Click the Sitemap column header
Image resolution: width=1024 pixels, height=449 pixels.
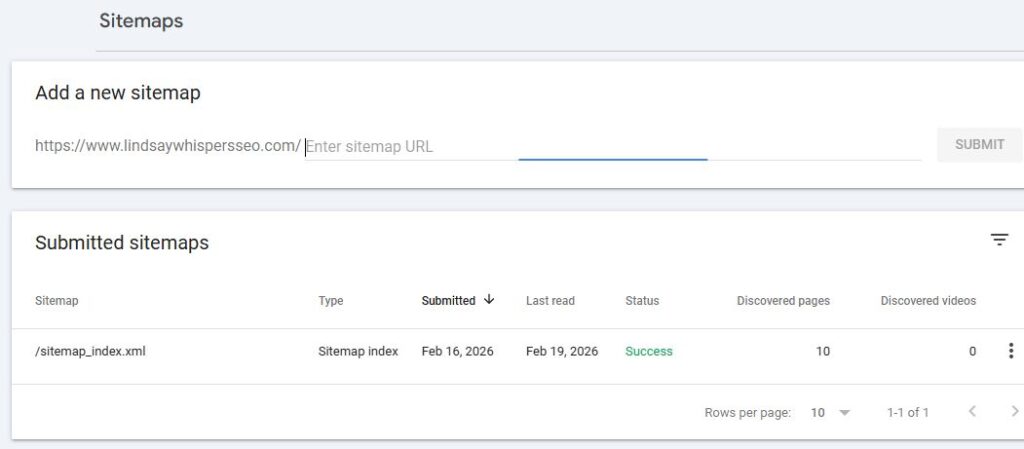[x=56, y=301]
